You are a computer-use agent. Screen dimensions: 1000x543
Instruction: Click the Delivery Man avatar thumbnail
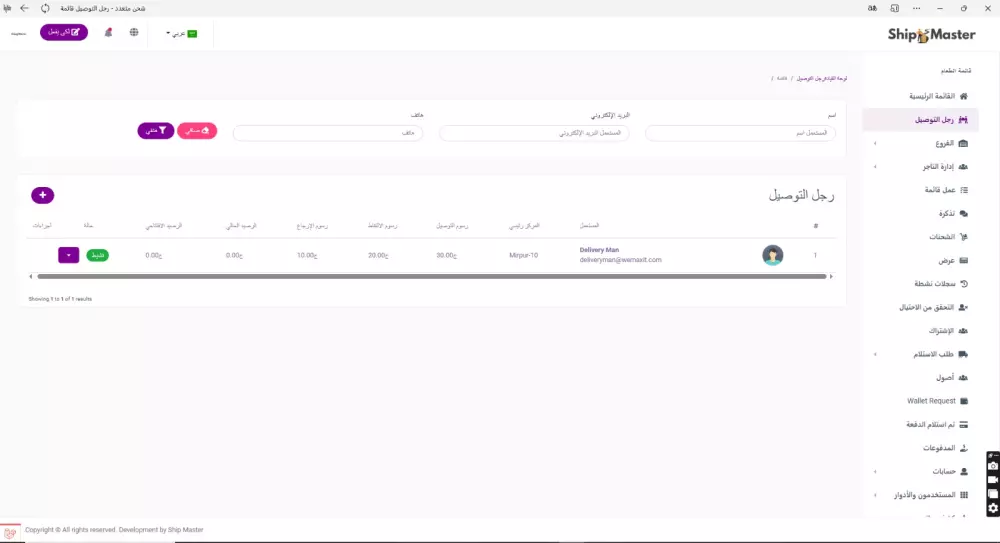coord(772,255)
